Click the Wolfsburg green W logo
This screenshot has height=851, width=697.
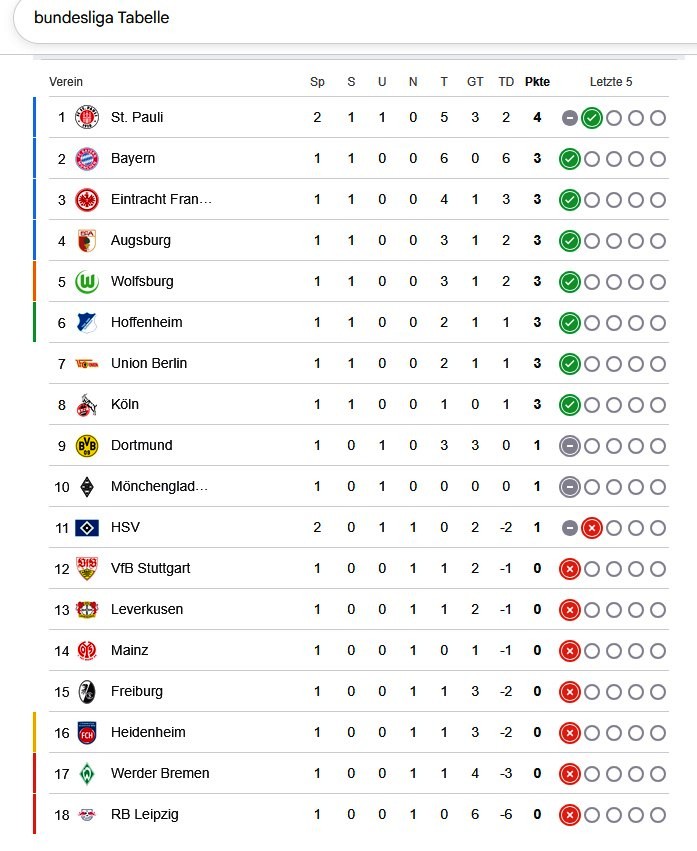88,282
